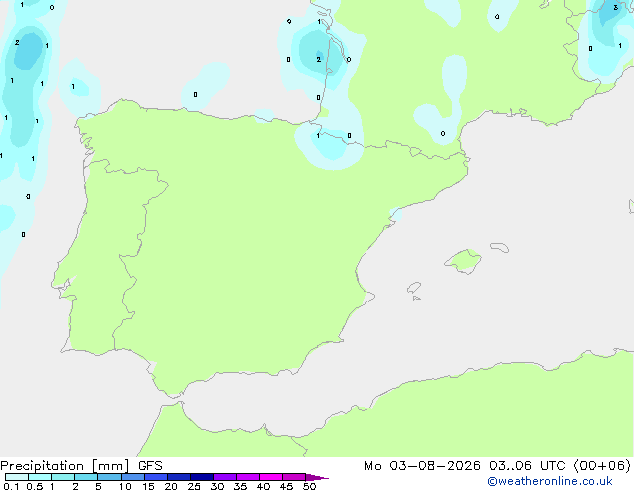Click the "10" legend scale label

pos(125,486)
